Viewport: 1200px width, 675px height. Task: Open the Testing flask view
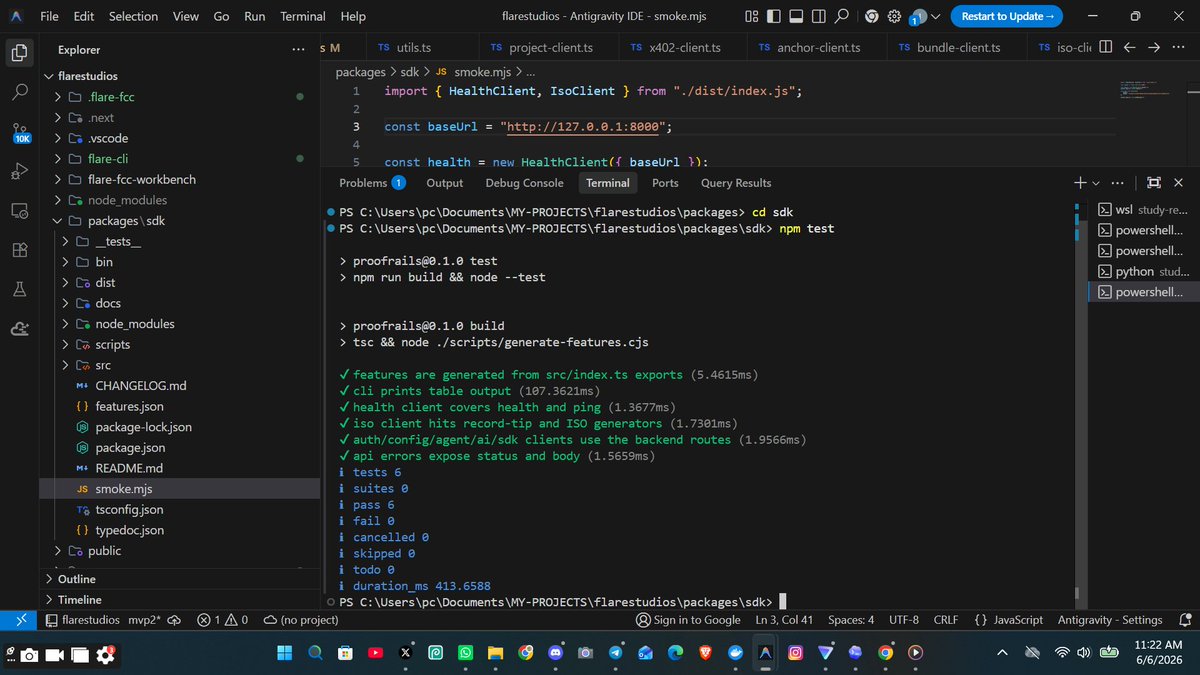point(19,289)
